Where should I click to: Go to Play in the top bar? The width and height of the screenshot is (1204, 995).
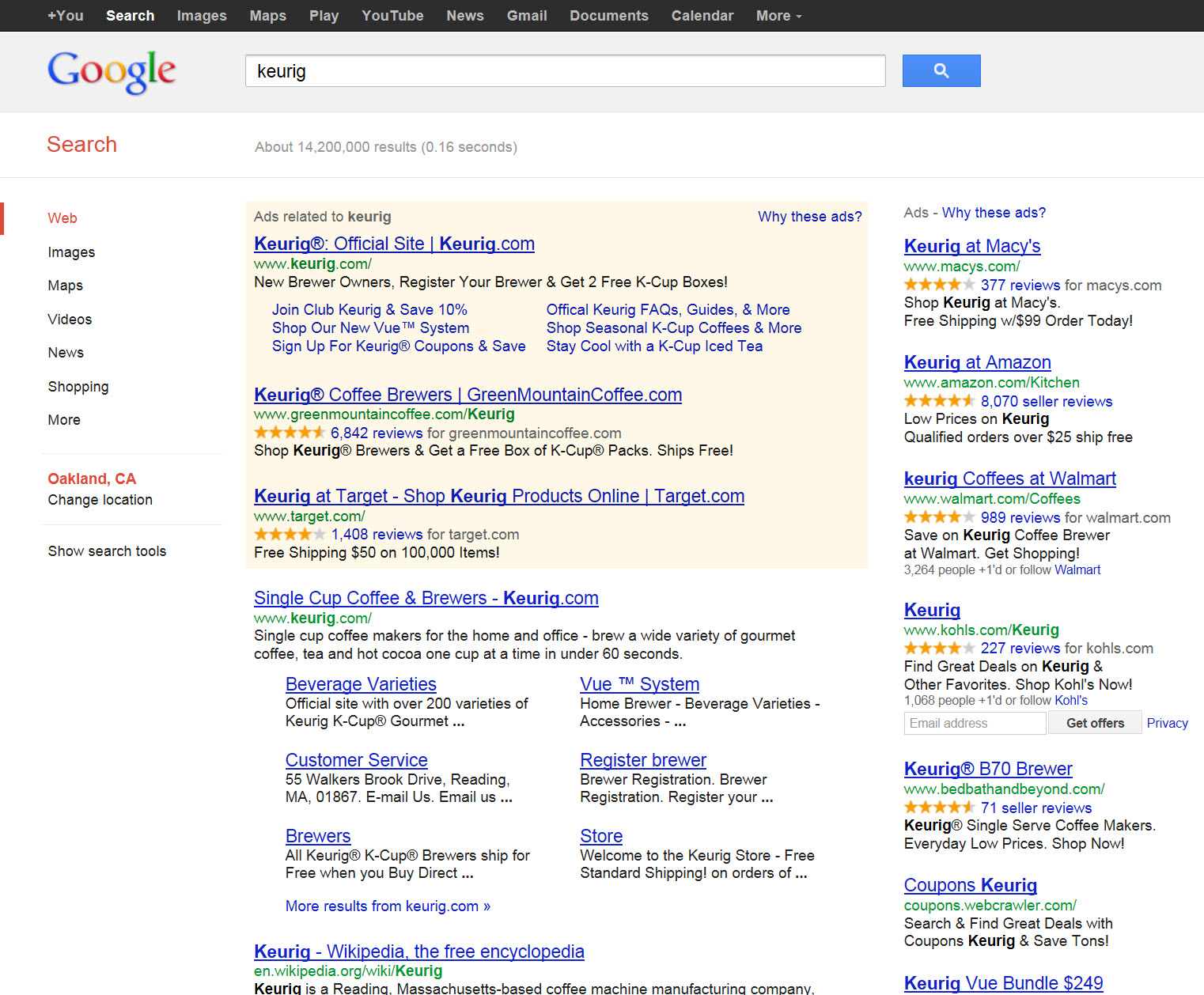point(324,16)
